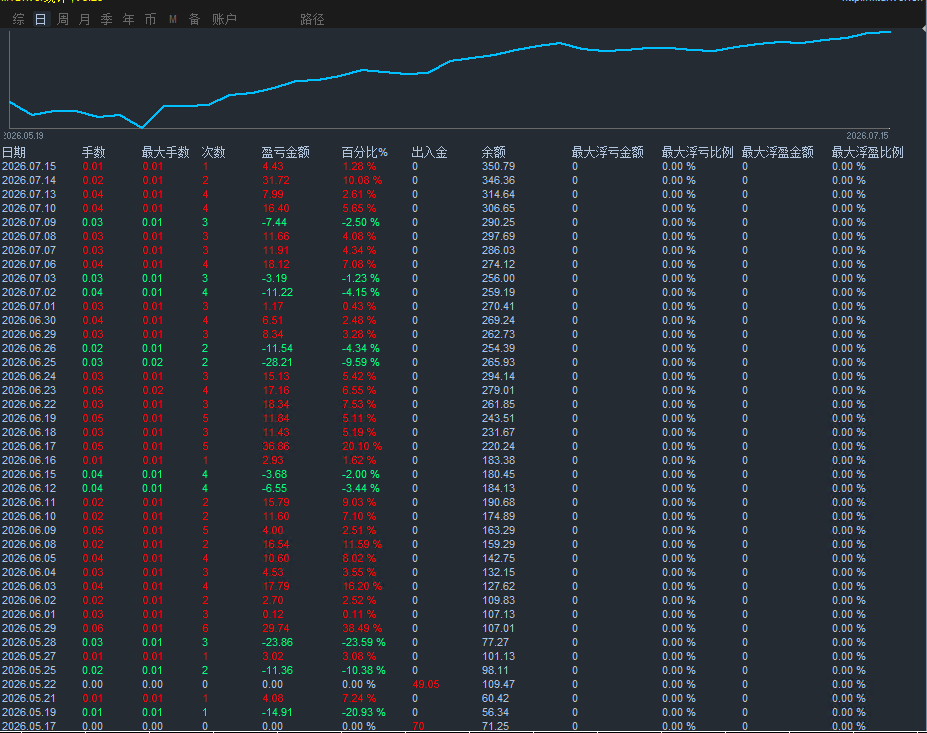The width and height of the screenshot is (927, 733).
Task: Switch to the 综 summary tab
Action: 18,20
